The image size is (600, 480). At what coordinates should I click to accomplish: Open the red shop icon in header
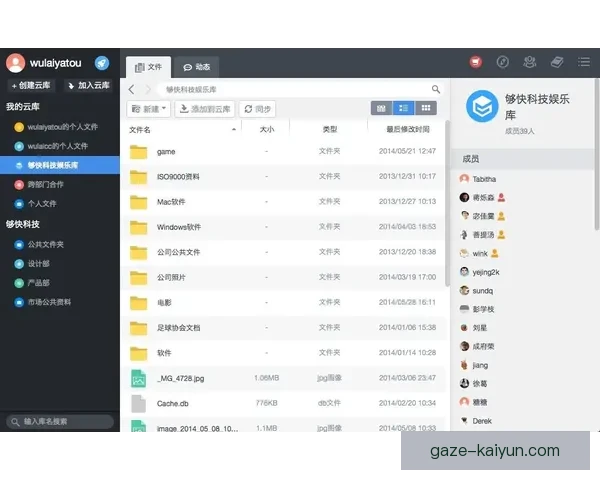[x=476, y=62]
